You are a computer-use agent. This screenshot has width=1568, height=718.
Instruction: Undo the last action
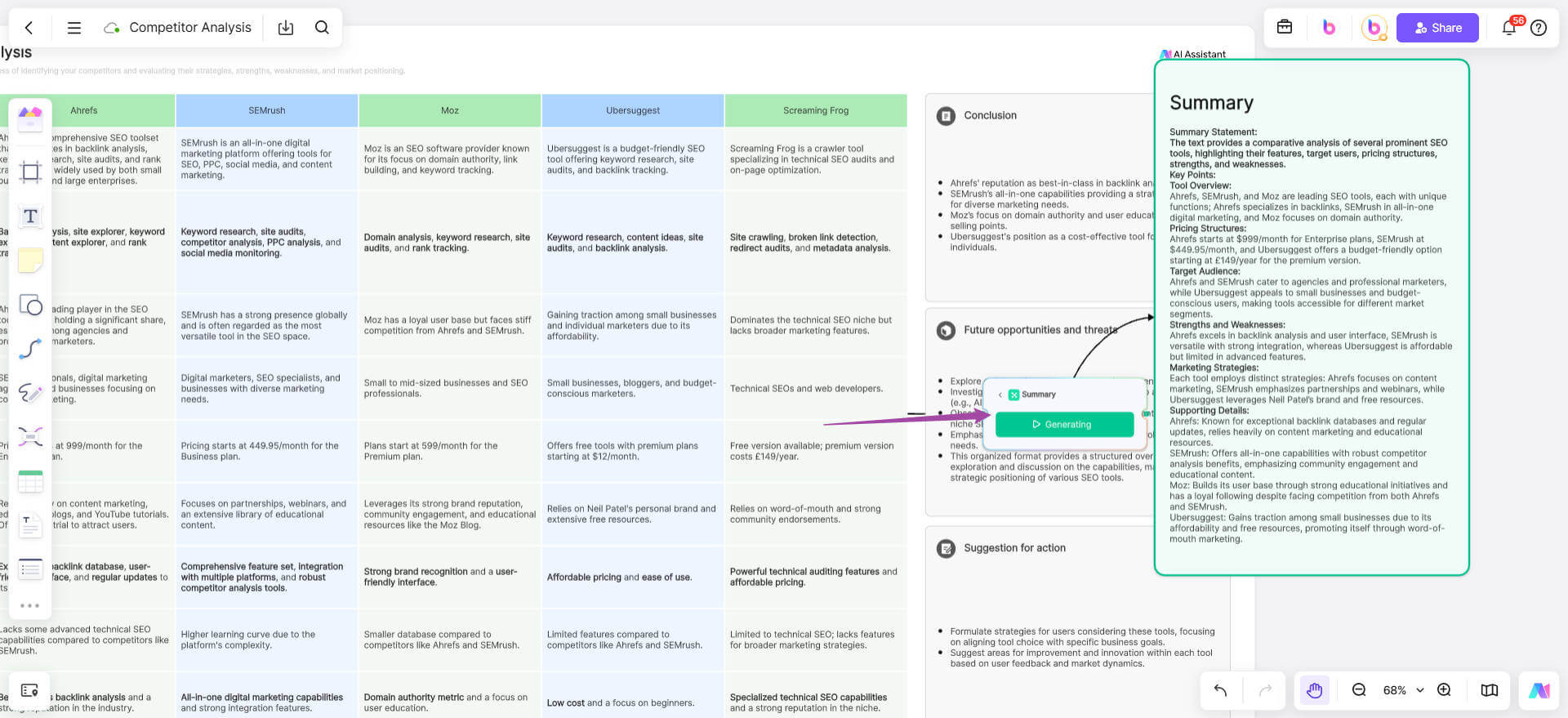pyautogui.click(x=1220, y=690)
